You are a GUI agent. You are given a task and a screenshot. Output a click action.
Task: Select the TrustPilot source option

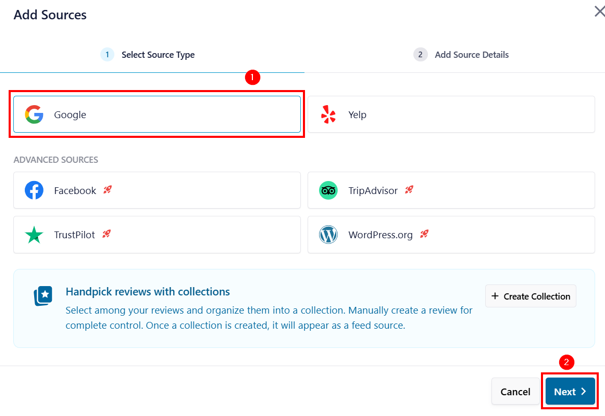pyautogui.click(x=157, y=235)
